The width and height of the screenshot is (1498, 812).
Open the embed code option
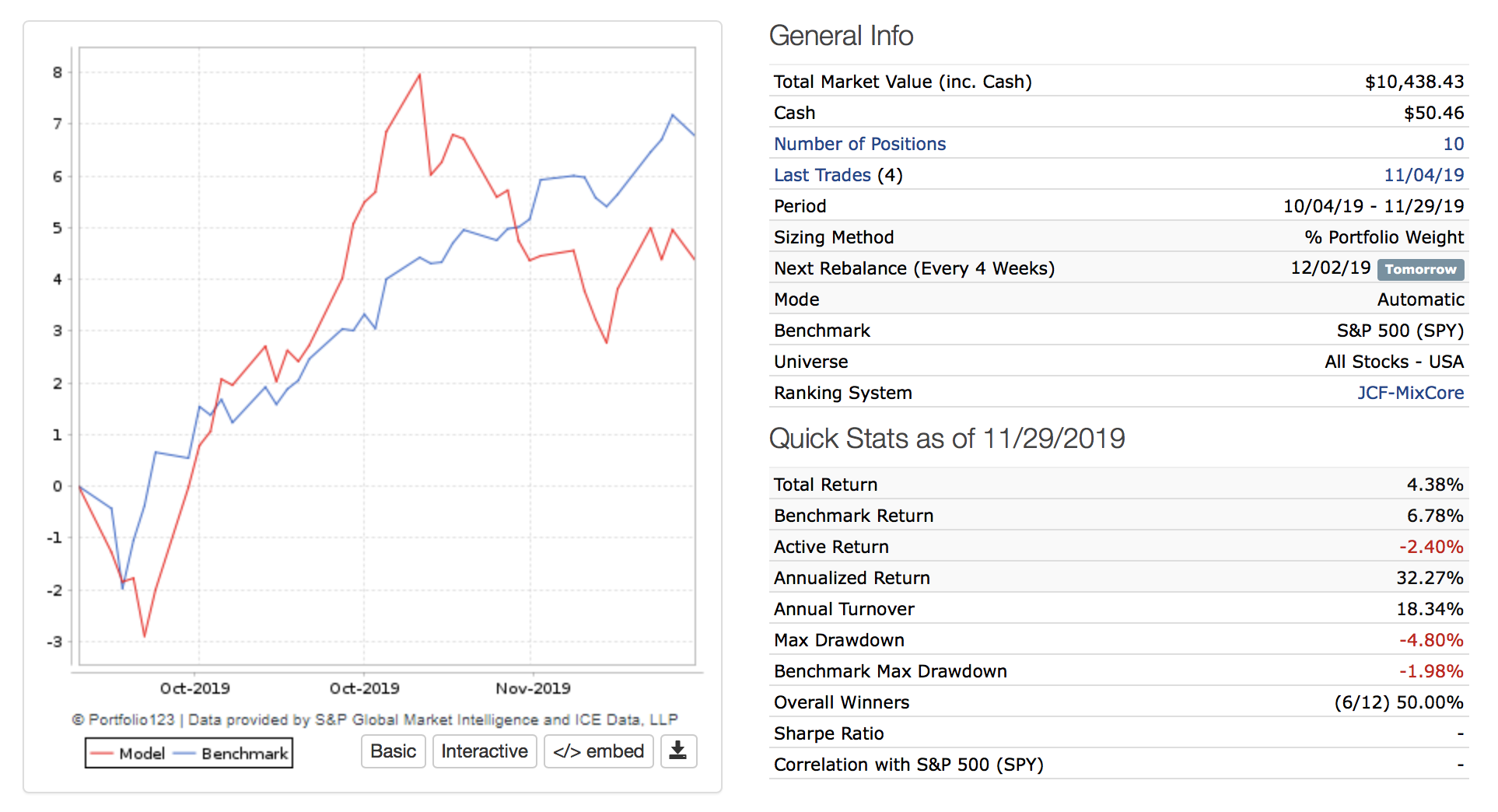click(x=598, y=751)
